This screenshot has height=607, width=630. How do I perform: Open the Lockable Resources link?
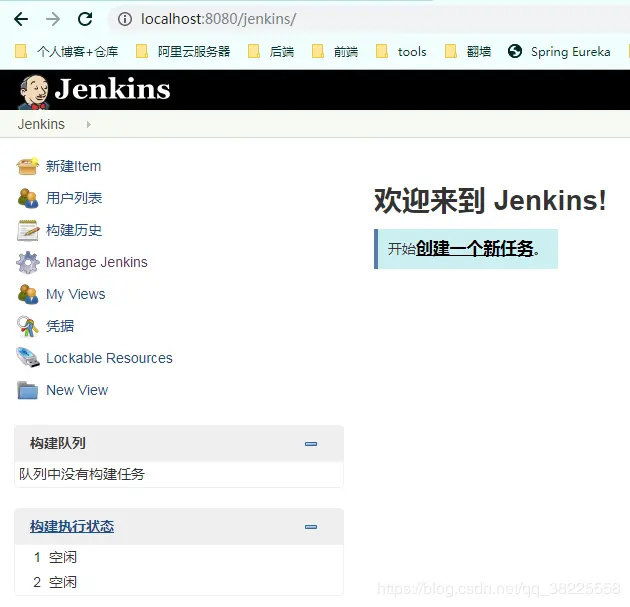coord(109,358)
